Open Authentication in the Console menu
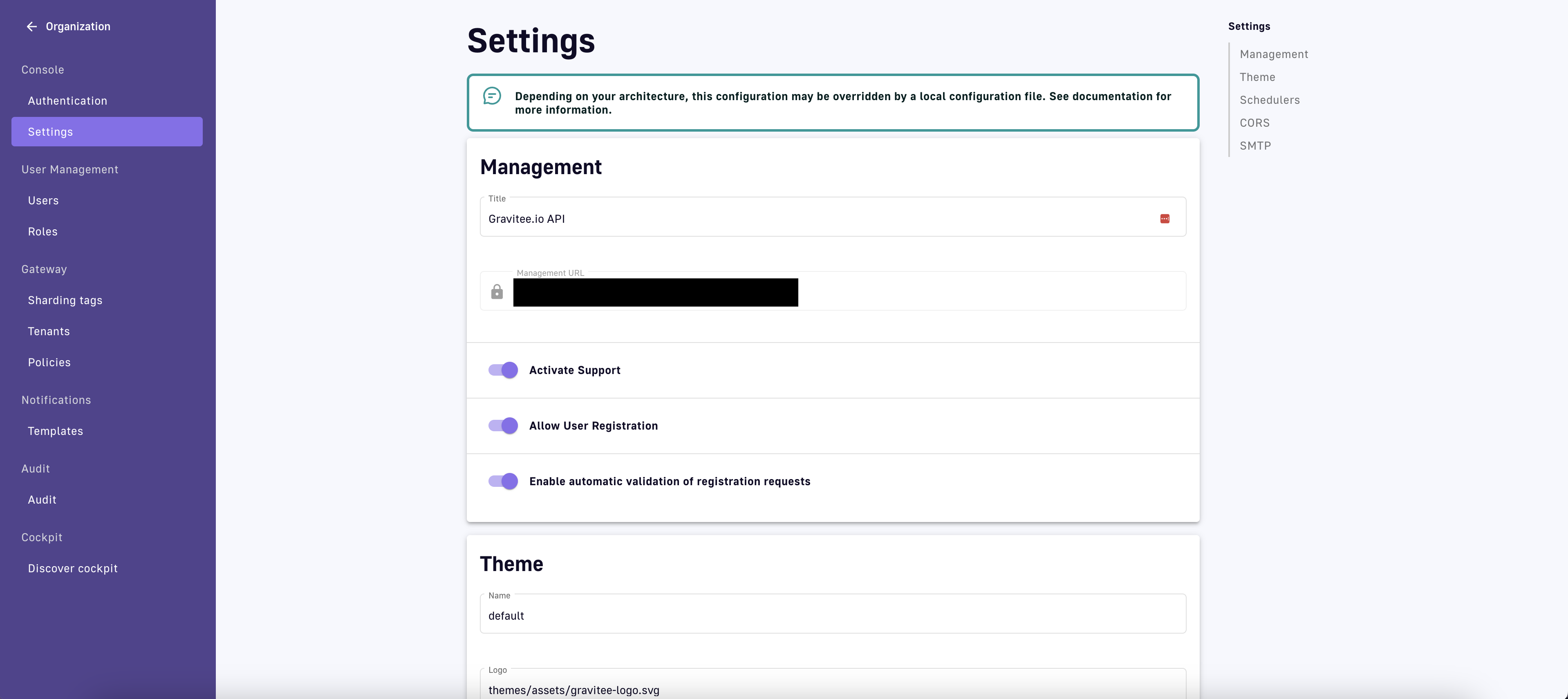The image size is (1568, 699). pyautogui.click(x=67, y=101)
